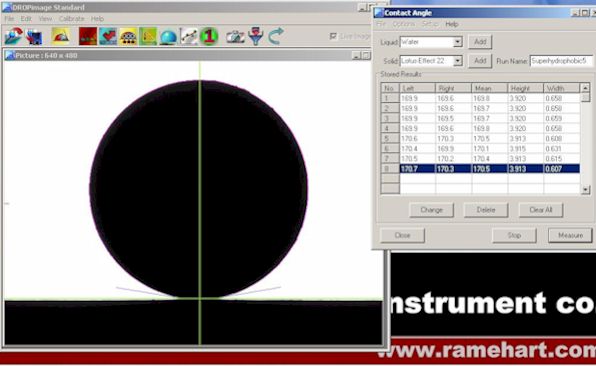Click the Run Name input field
Viewport: 596px width, 366px height.
pos(561,61)
